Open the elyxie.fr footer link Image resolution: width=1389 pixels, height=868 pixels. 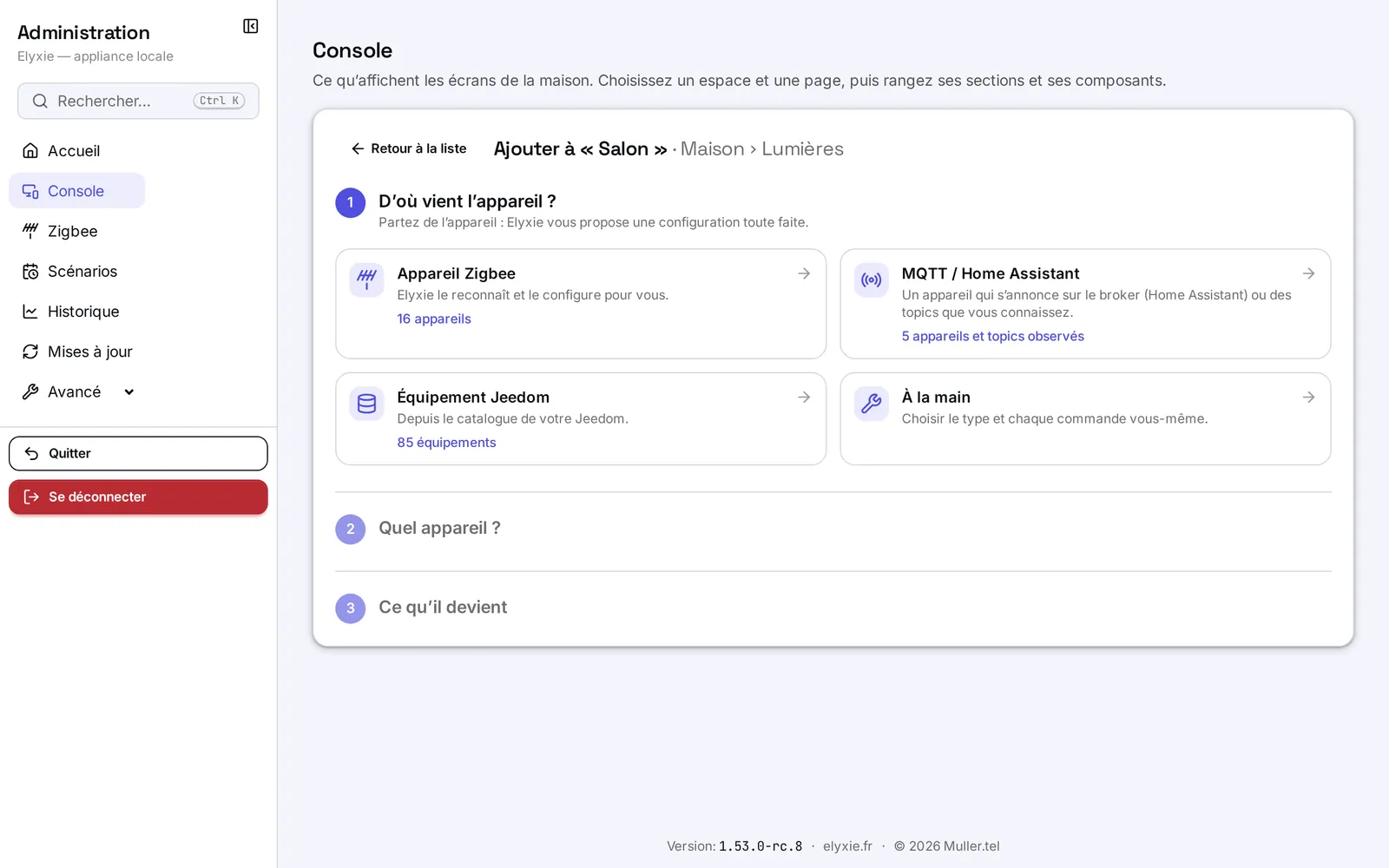(x=847, y=846)
